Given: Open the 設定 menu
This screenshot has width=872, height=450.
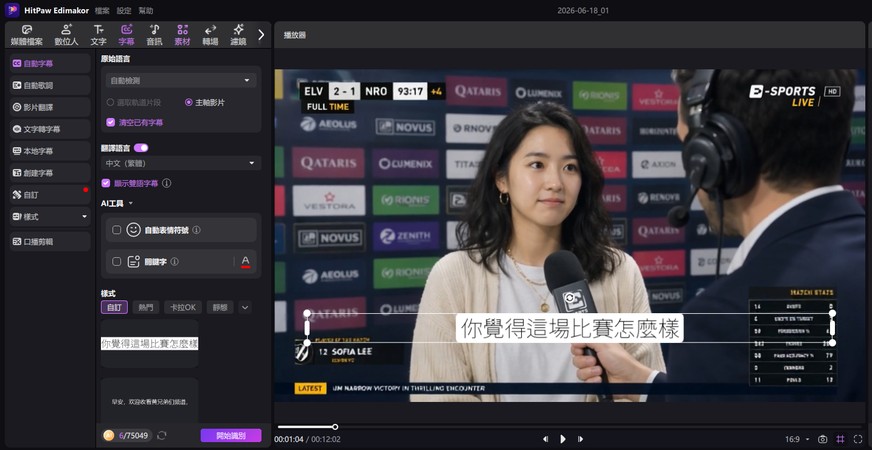Looking at the screenshot, I should click(x=124, y=11).
